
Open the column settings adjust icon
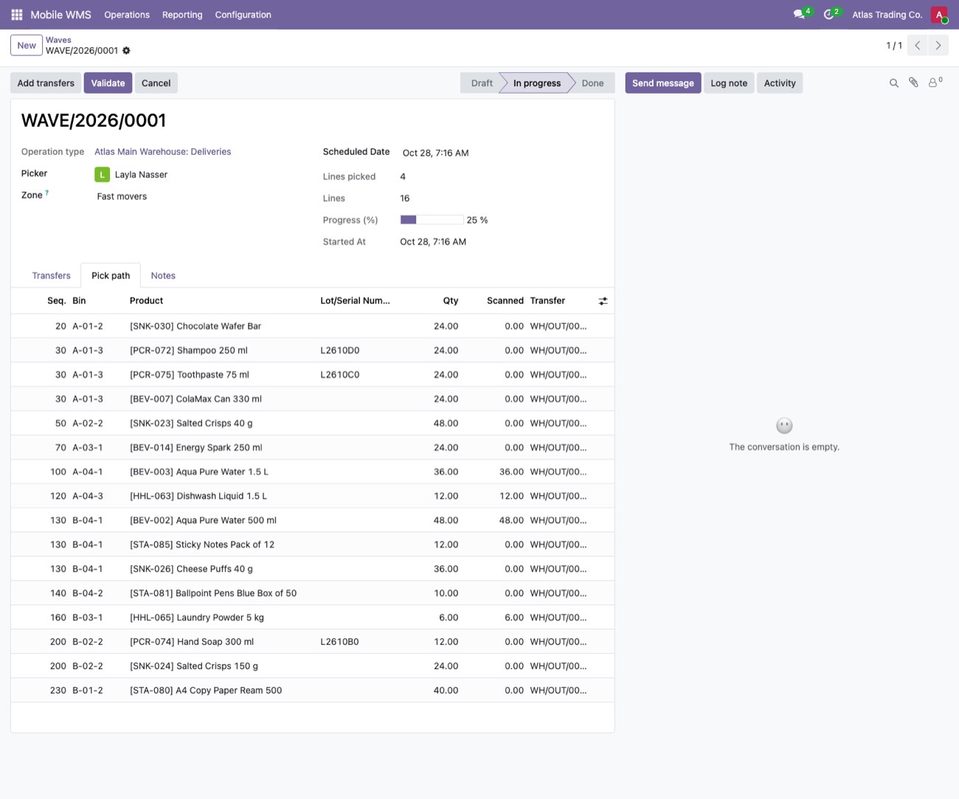point(603,301)
